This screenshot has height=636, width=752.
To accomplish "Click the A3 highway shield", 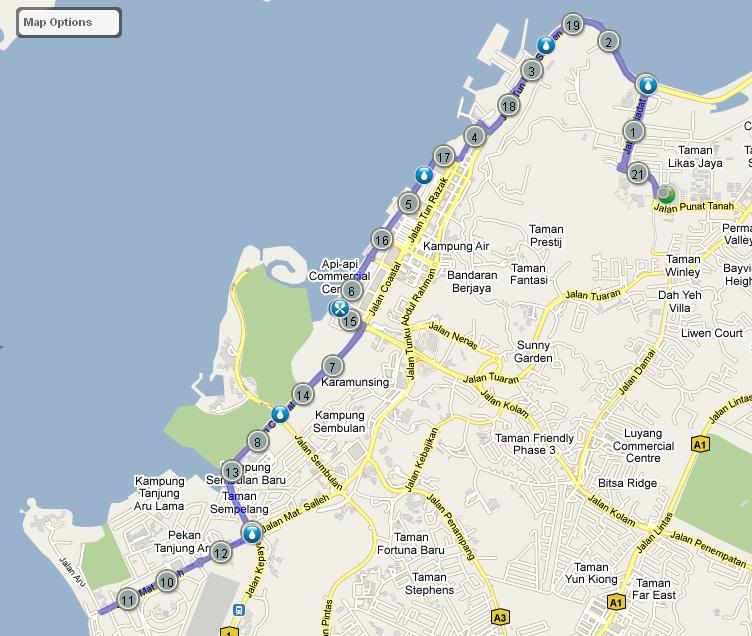I will [500, 617].
